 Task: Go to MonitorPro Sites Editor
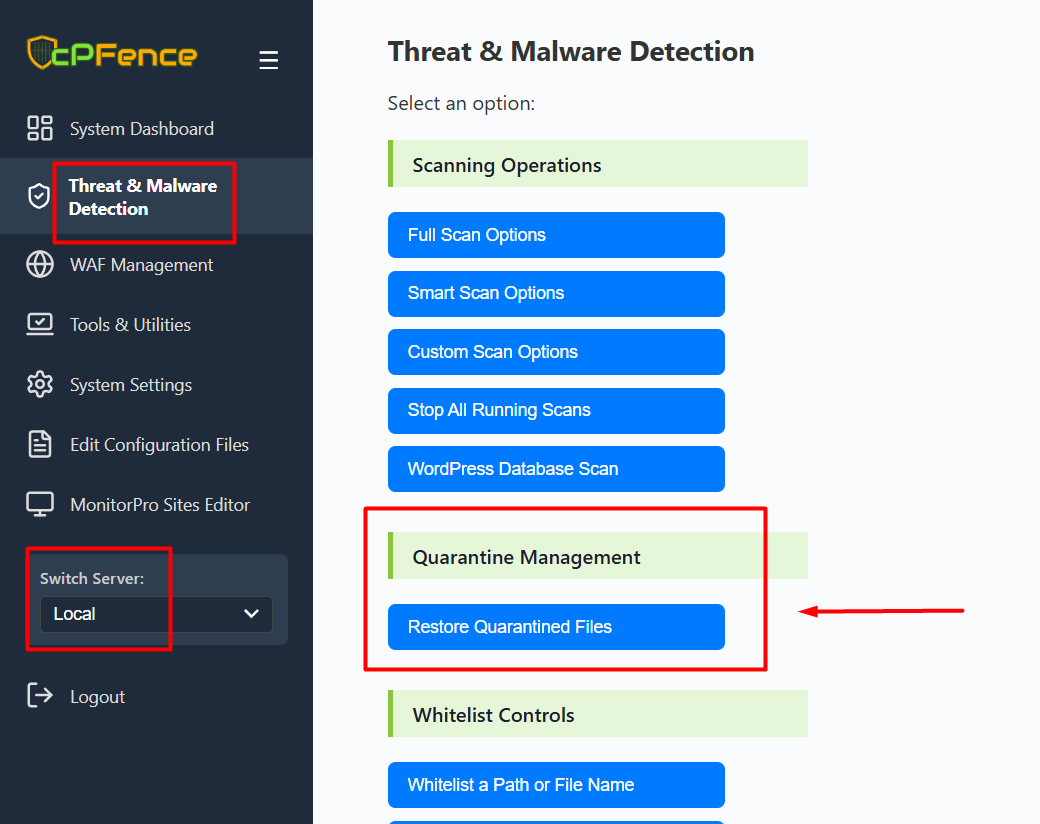click(160, 505)
